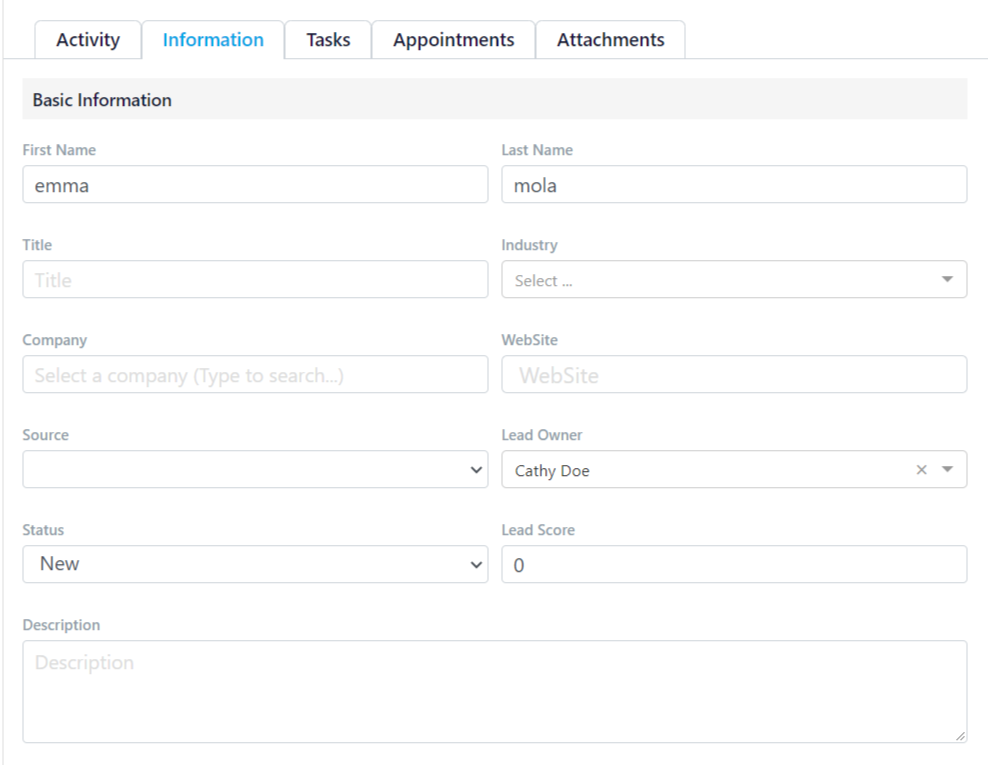Click the Description label
This screenshot has width=988, height=765.
click(x=61, y=625)
